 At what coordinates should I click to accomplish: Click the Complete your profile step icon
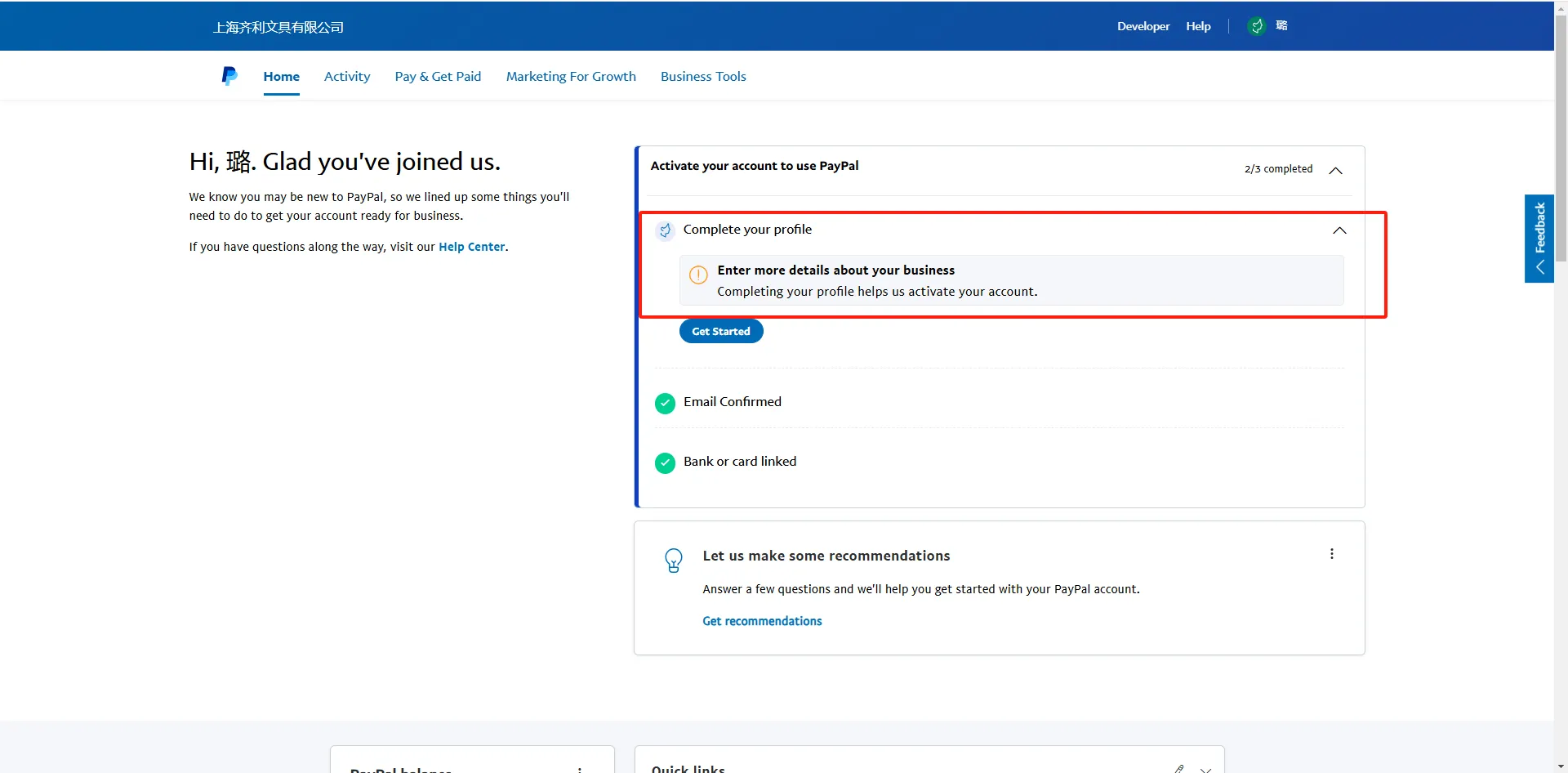[x=665, y=230]
